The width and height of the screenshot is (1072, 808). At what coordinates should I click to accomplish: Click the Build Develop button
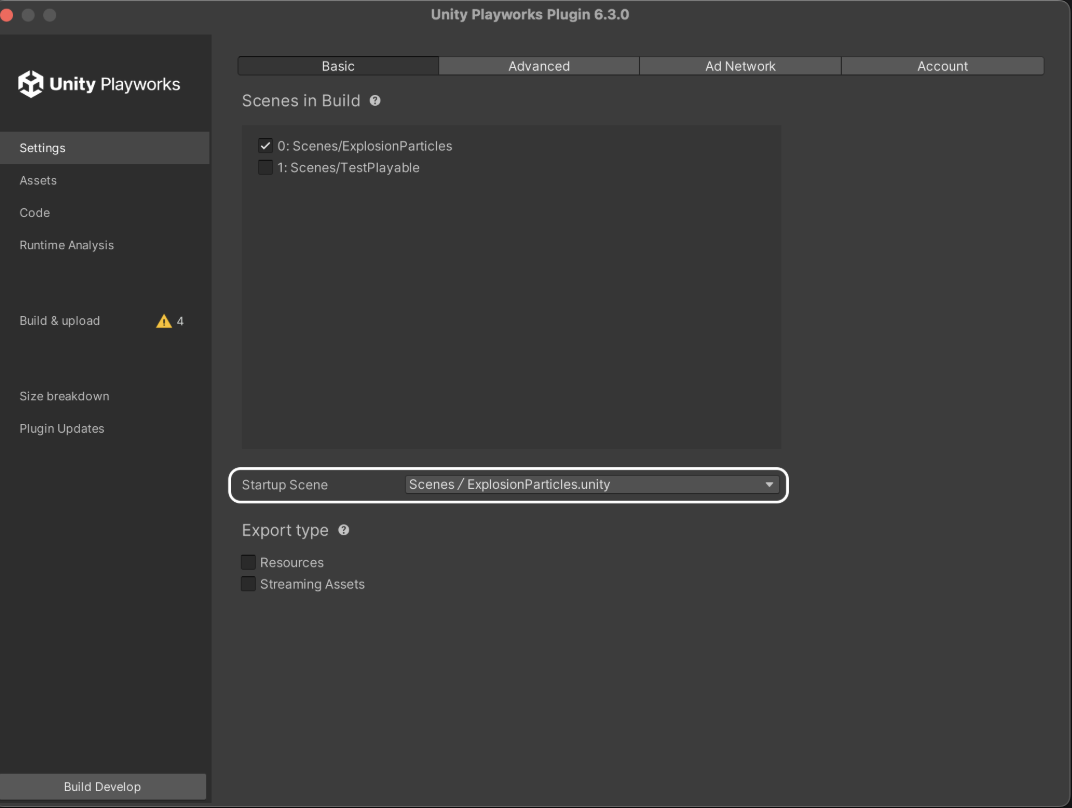(x=103, y=786)
